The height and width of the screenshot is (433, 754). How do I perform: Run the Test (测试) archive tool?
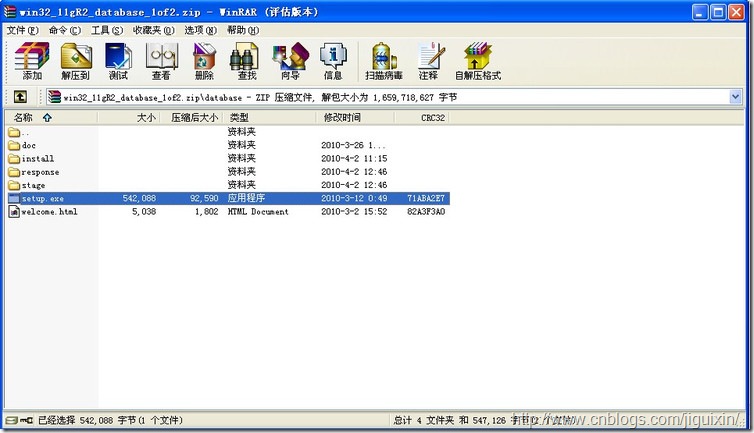click(x=118, y=61)
